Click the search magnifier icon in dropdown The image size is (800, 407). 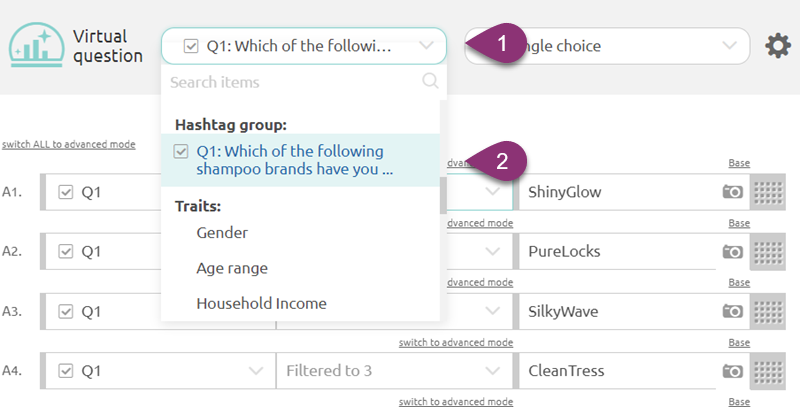click(x=431, y=82)
